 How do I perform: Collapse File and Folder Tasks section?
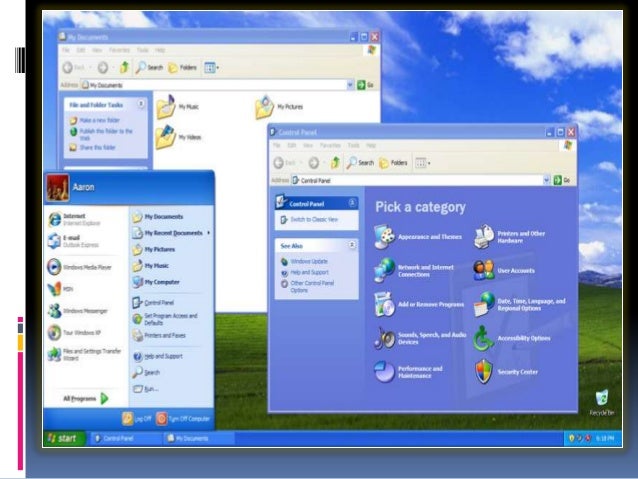141,104
